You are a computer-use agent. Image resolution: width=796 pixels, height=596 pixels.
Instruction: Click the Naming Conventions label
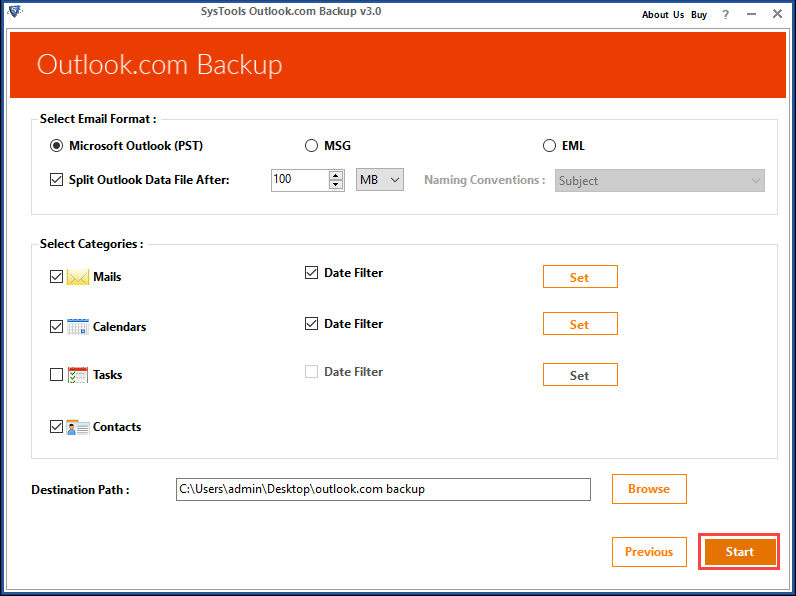[485, 180]
